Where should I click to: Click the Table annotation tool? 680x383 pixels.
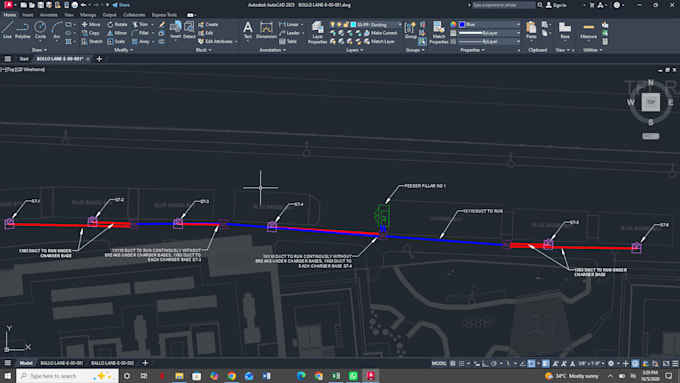point(288,42)
